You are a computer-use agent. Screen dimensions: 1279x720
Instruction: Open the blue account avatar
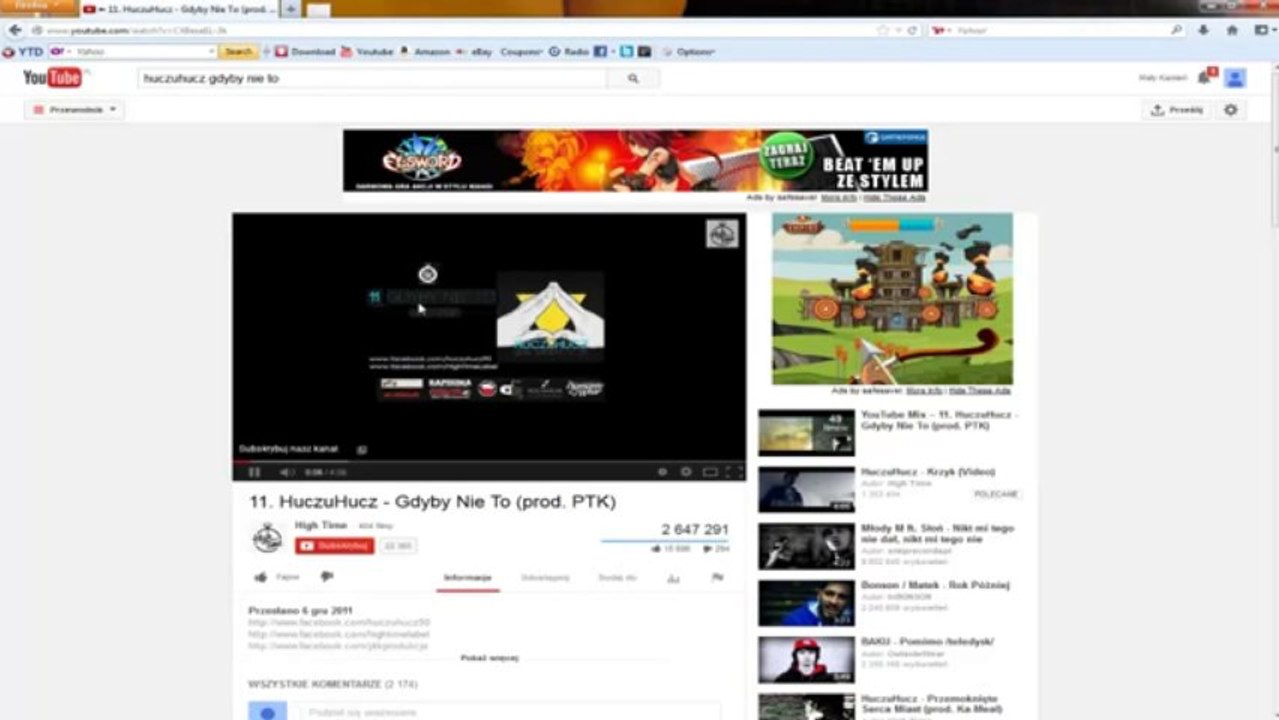tap(1235, 78)
